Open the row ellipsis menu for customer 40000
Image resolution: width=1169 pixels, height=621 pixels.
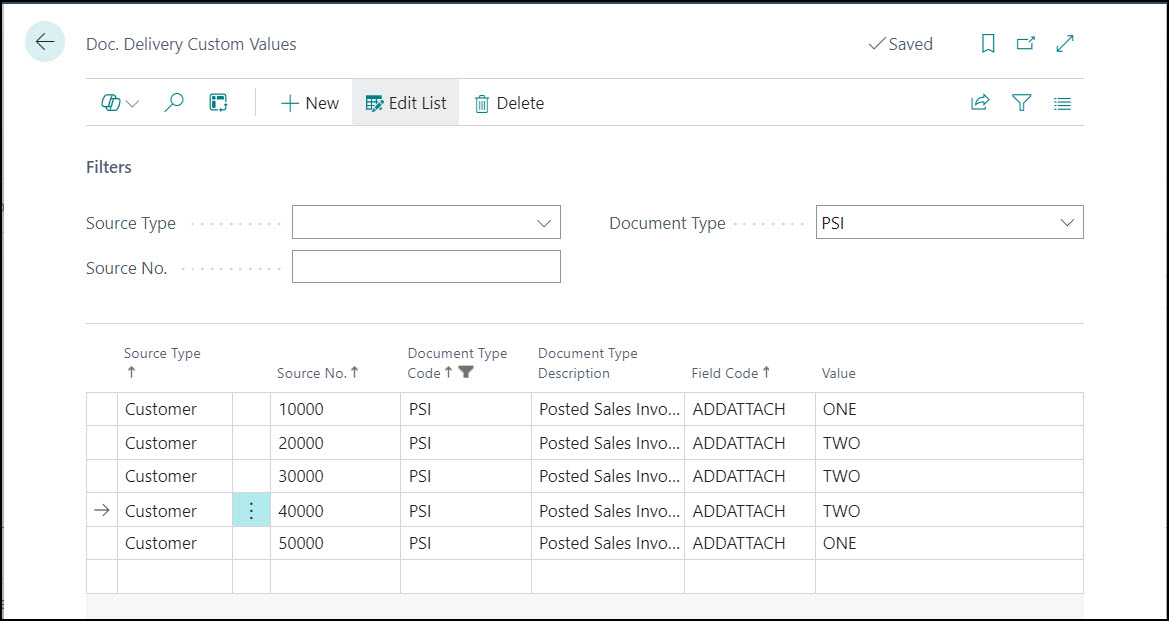coord(251,509)
